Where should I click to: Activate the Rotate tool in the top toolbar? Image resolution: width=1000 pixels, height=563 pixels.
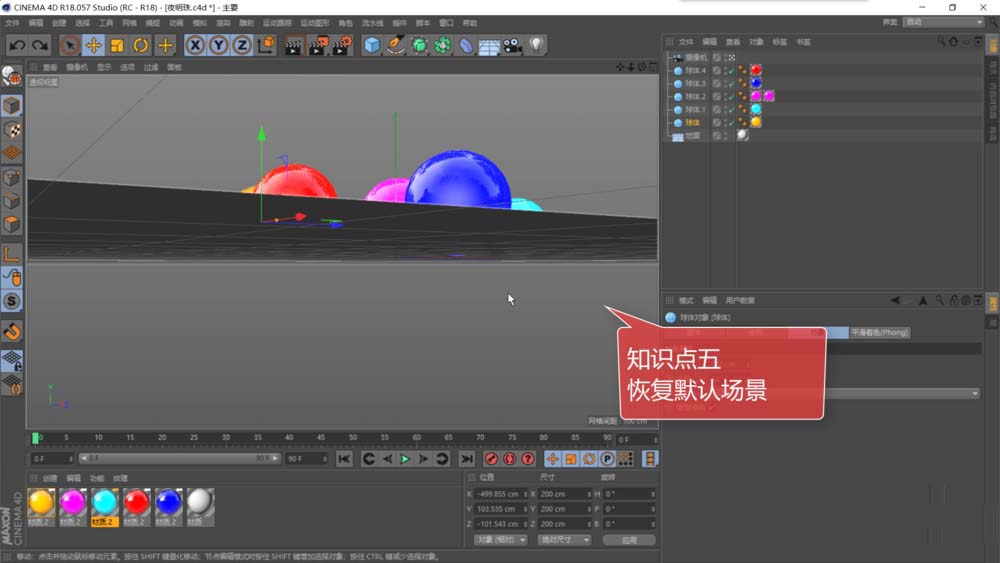pos(141,45)
